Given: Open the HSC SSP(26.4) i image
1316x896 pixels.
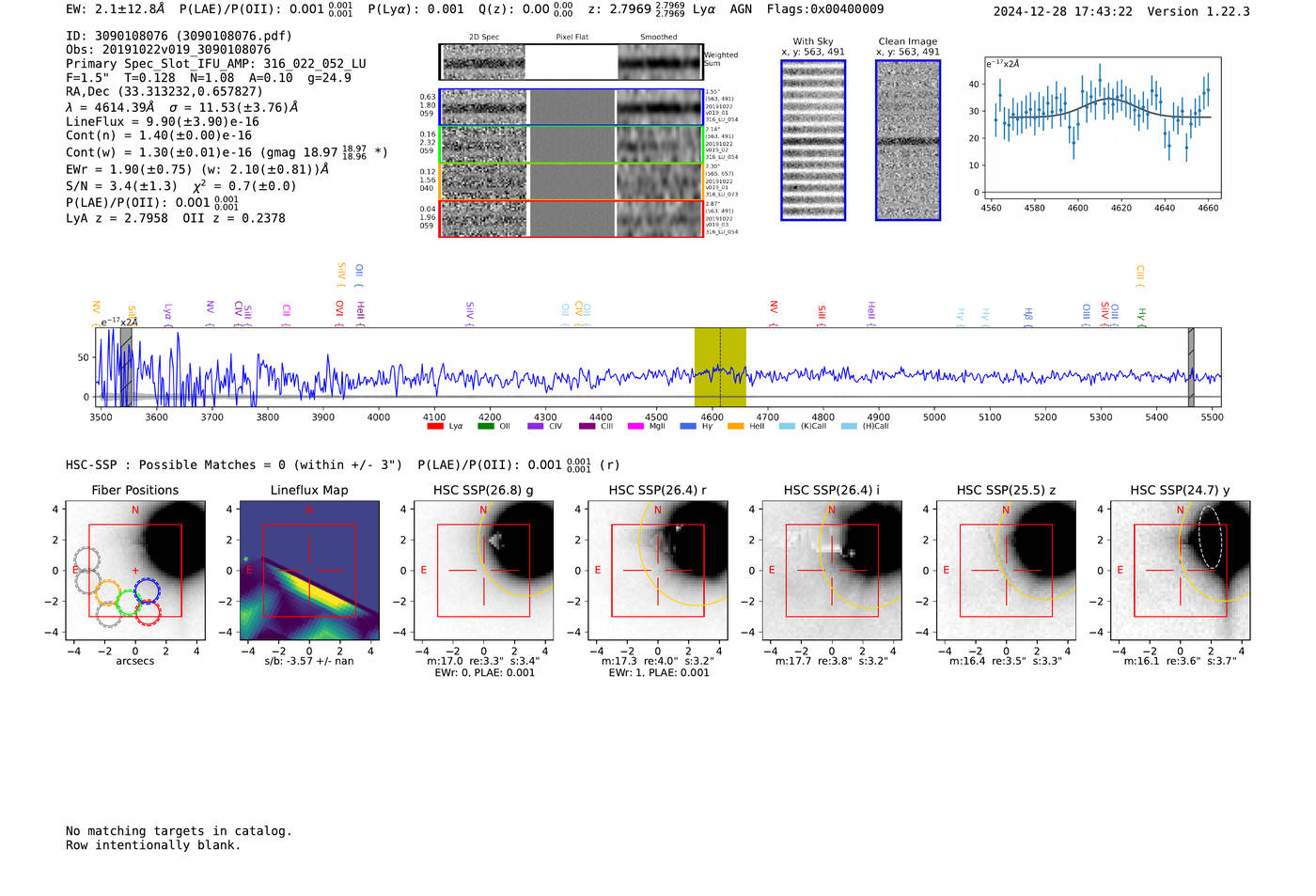Looking at the screenshot, I should click(832, 571).
